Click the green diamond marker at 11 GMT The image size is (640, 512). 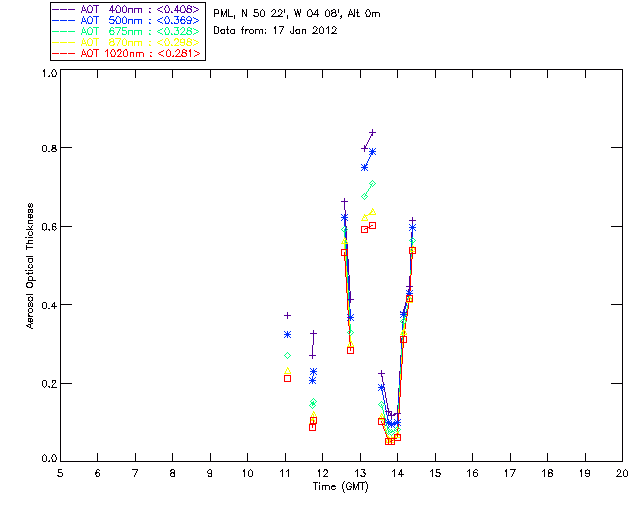point(287,356)
